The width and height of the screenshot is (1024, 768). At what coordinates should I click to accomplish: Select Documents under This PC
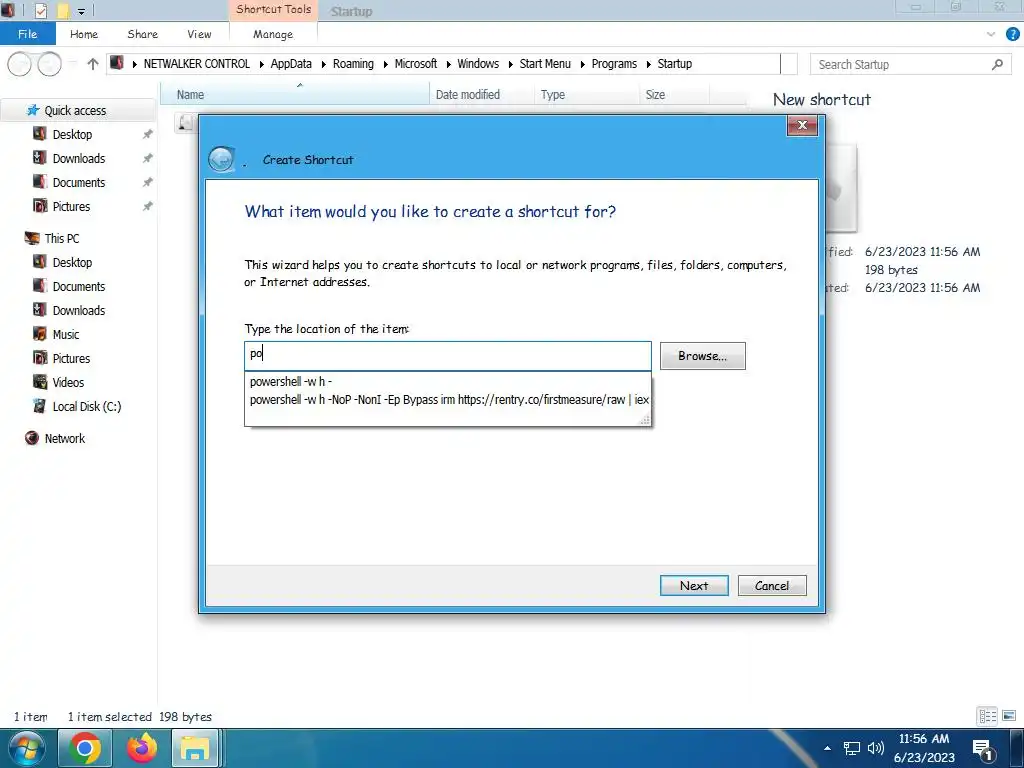(x=78, y=286)
